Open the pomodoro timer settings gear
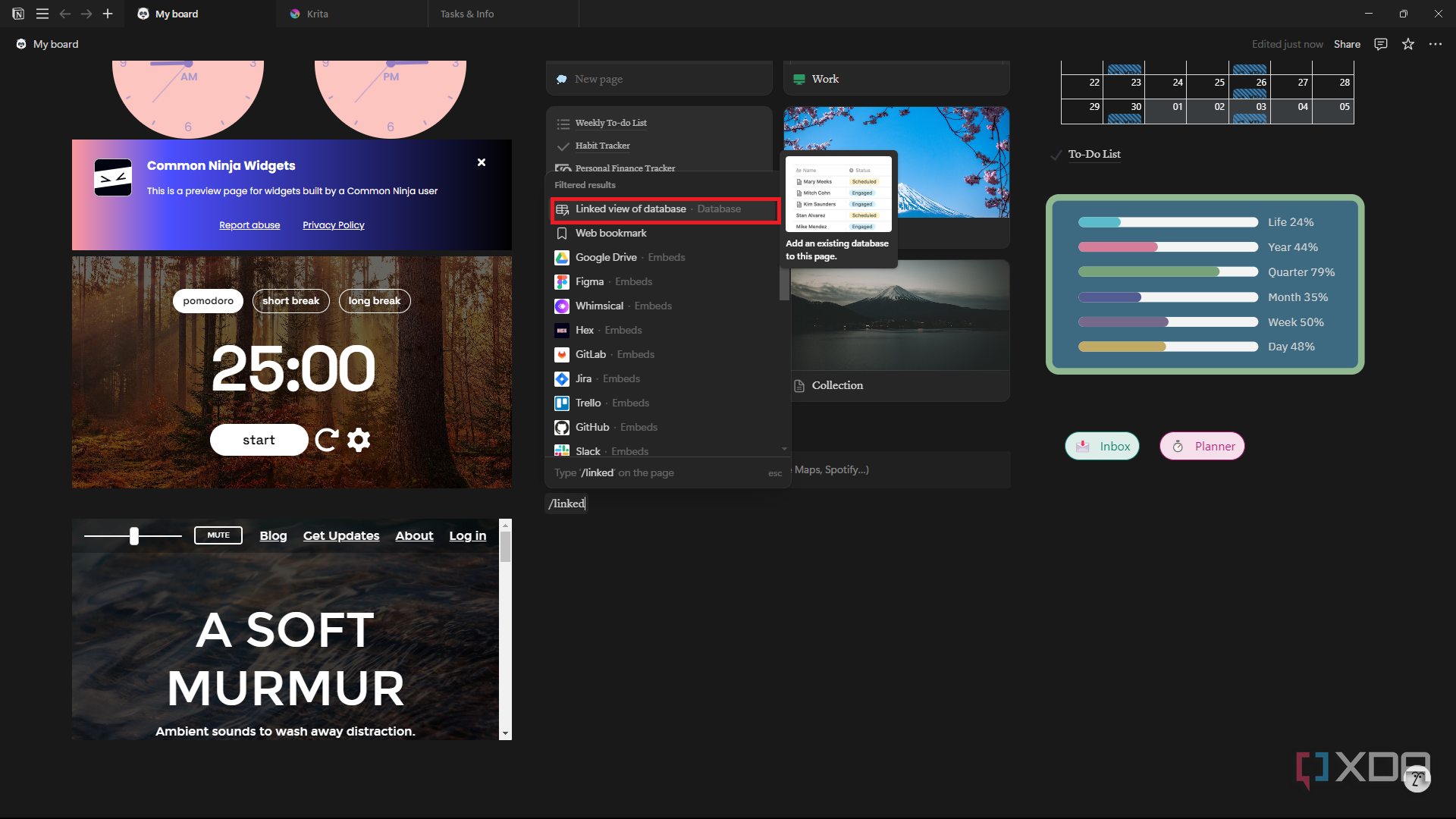 (359, 440)
